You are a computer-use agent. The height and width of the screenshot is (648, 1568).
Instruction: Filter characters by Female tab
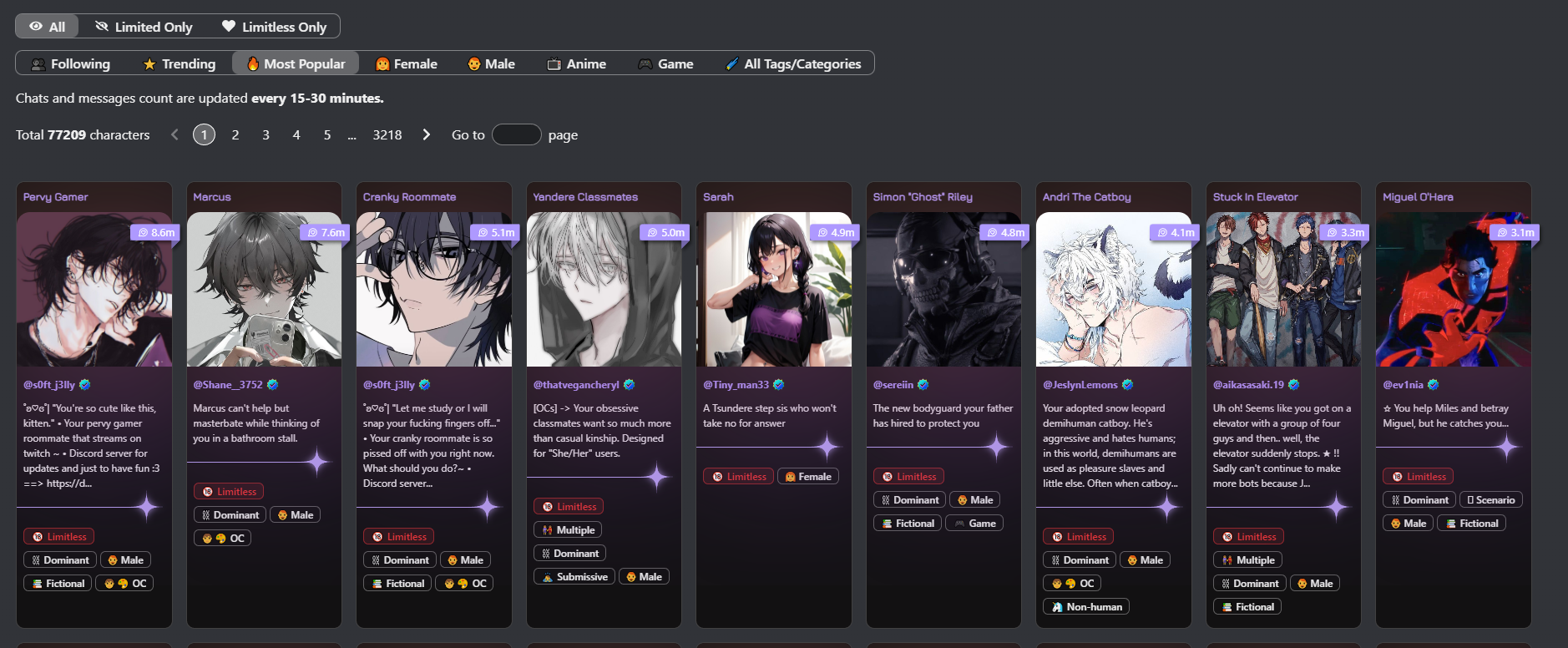coord(407,63)
